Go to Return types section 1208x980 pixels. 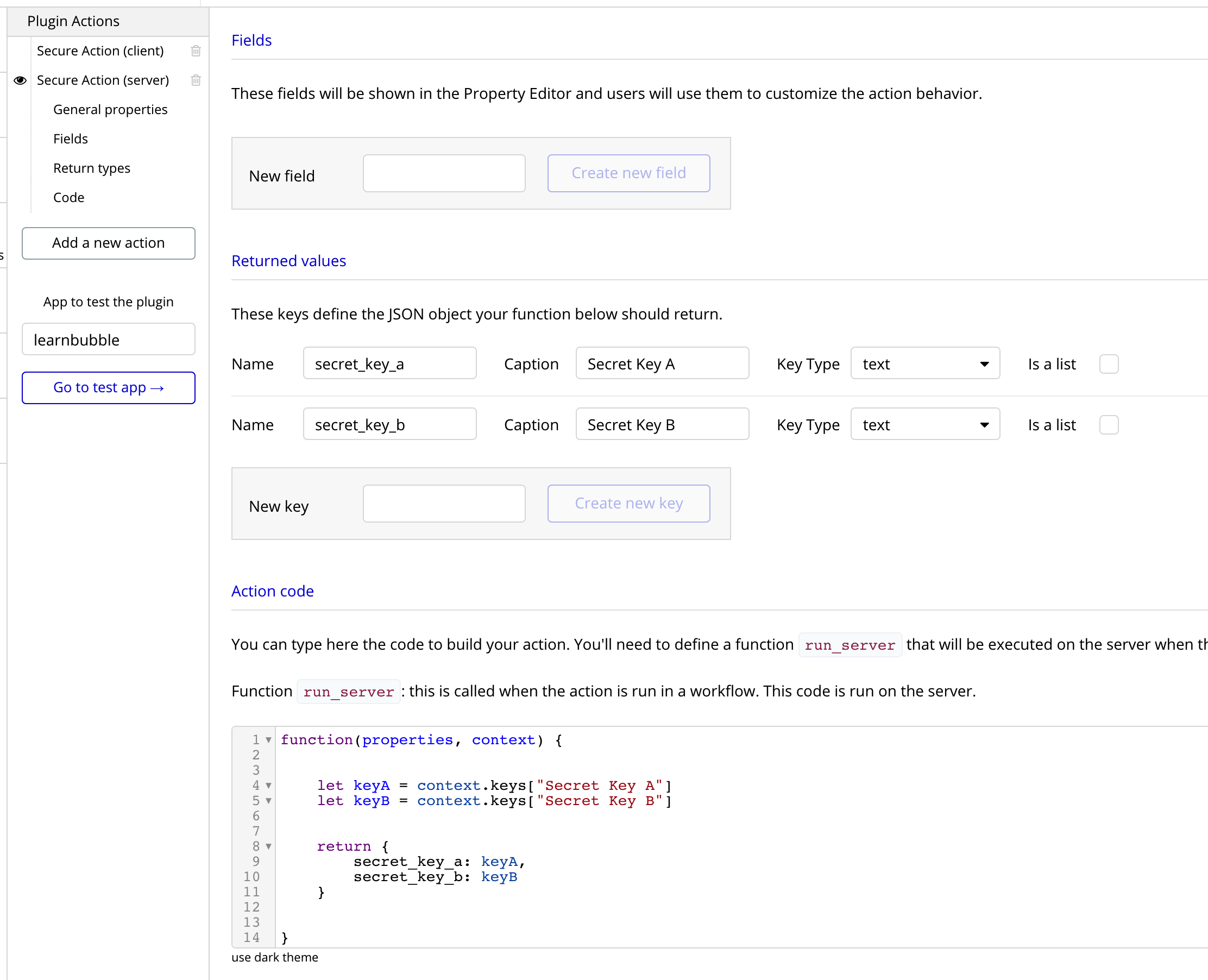click(x=91, y=168)
